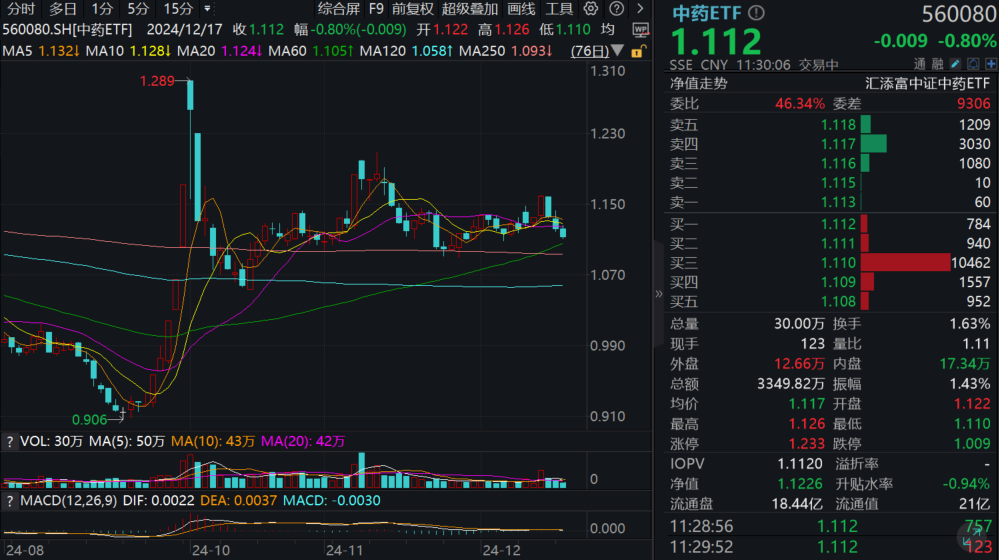
Task: Click the (76日) range label
Action: [x=589, y=50]
